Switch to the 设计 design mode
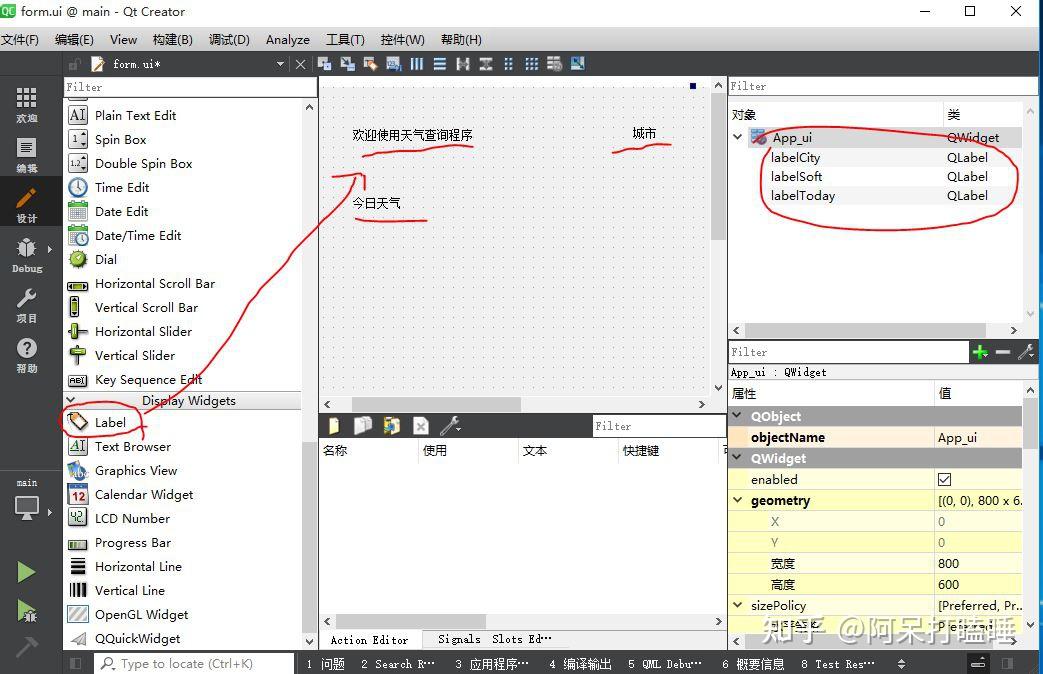This screenshot has width=1043, height=674. 27,205
